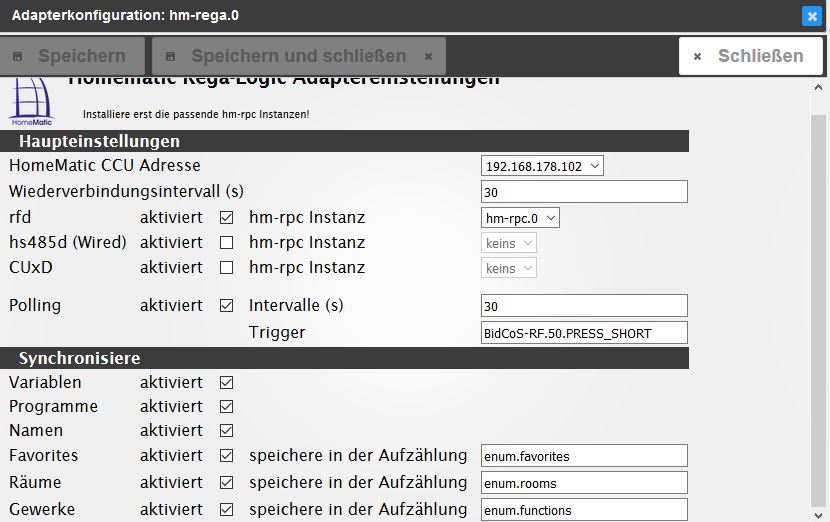Viewport: 830px width, 522px height.
Task: Focus the Wiederverbindungsintervall input field
Action: coord(584,192)
